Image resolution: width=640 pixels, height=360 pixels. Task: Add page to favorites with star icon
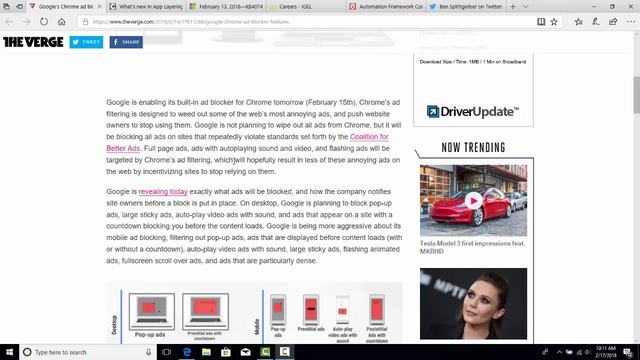pos(554,22)
